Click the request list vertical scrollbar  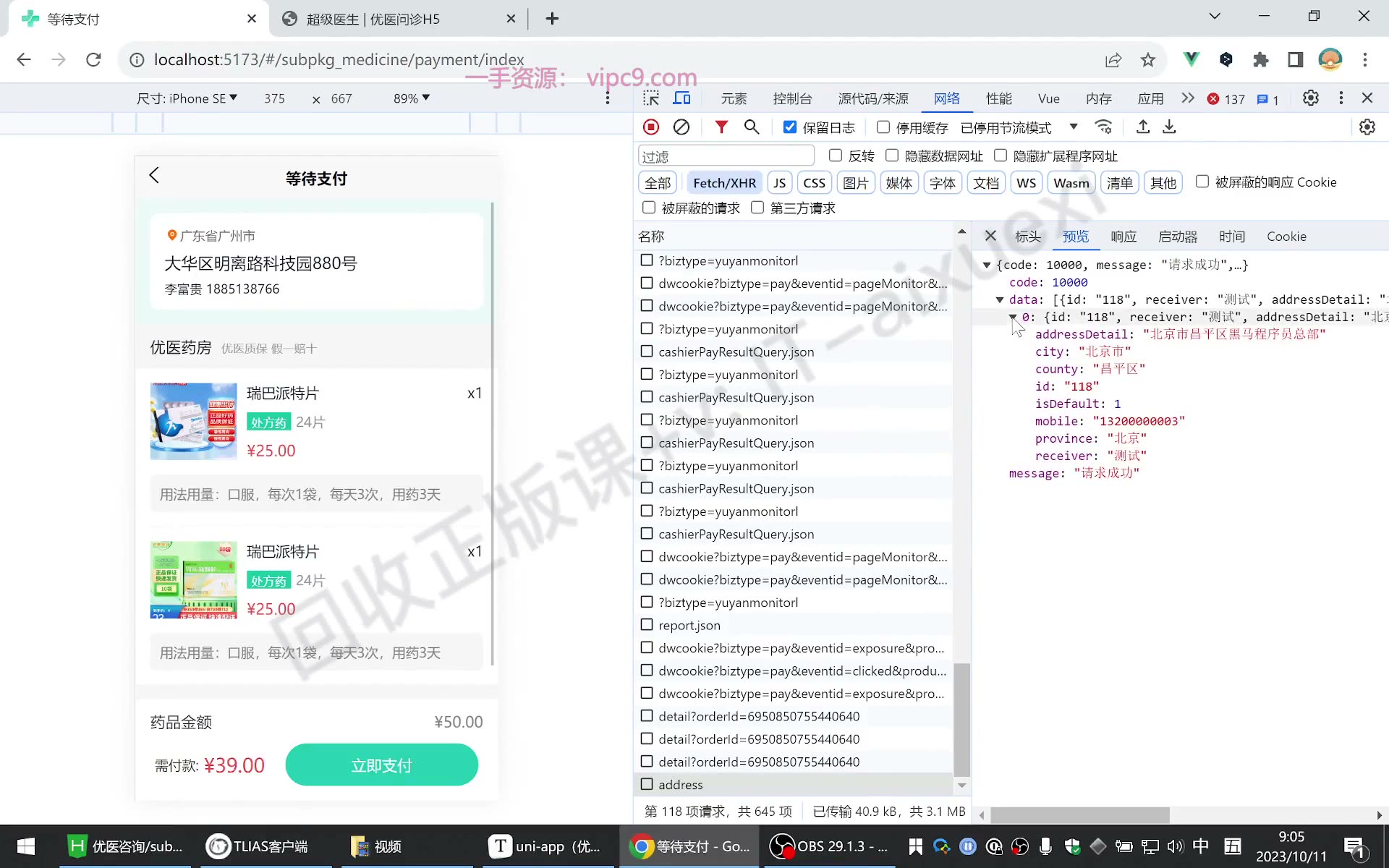[x=961, y=719]
